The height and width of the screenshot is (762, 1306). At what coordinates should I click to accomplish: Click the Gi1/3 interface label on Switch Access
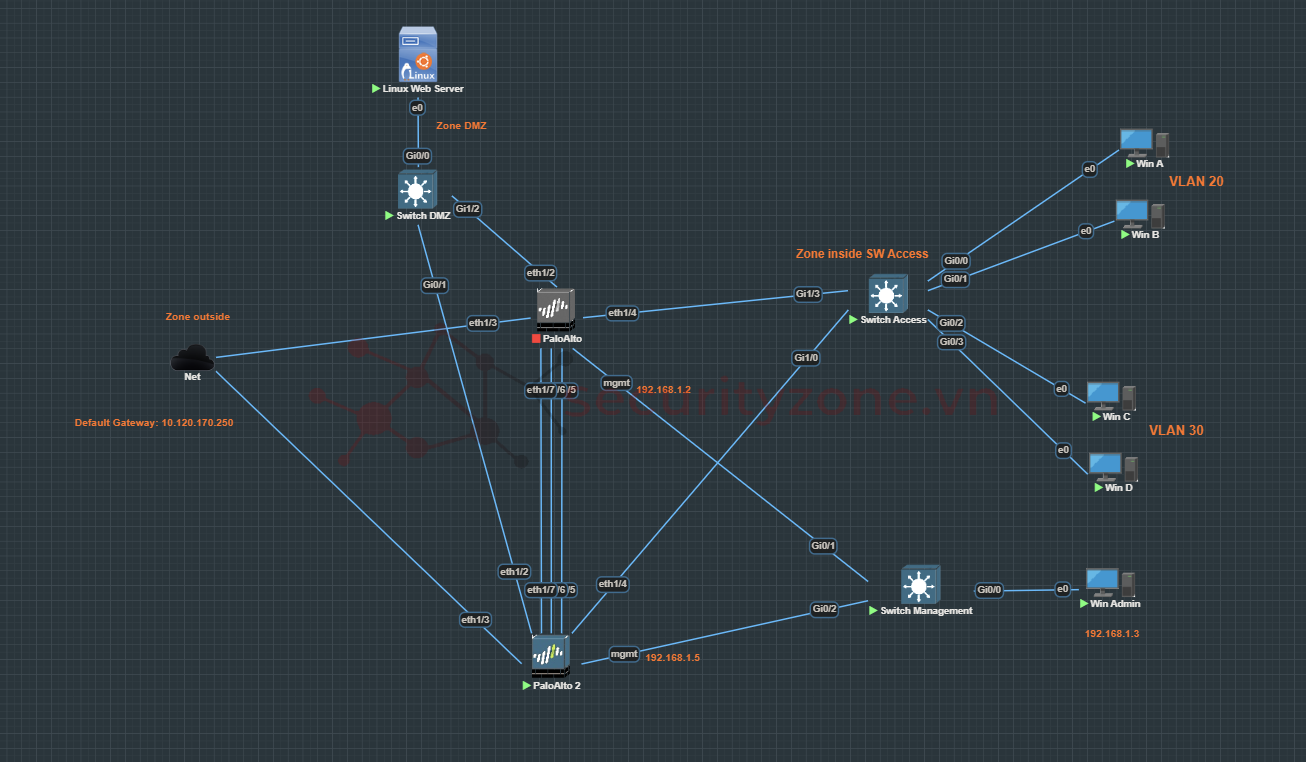807,294
